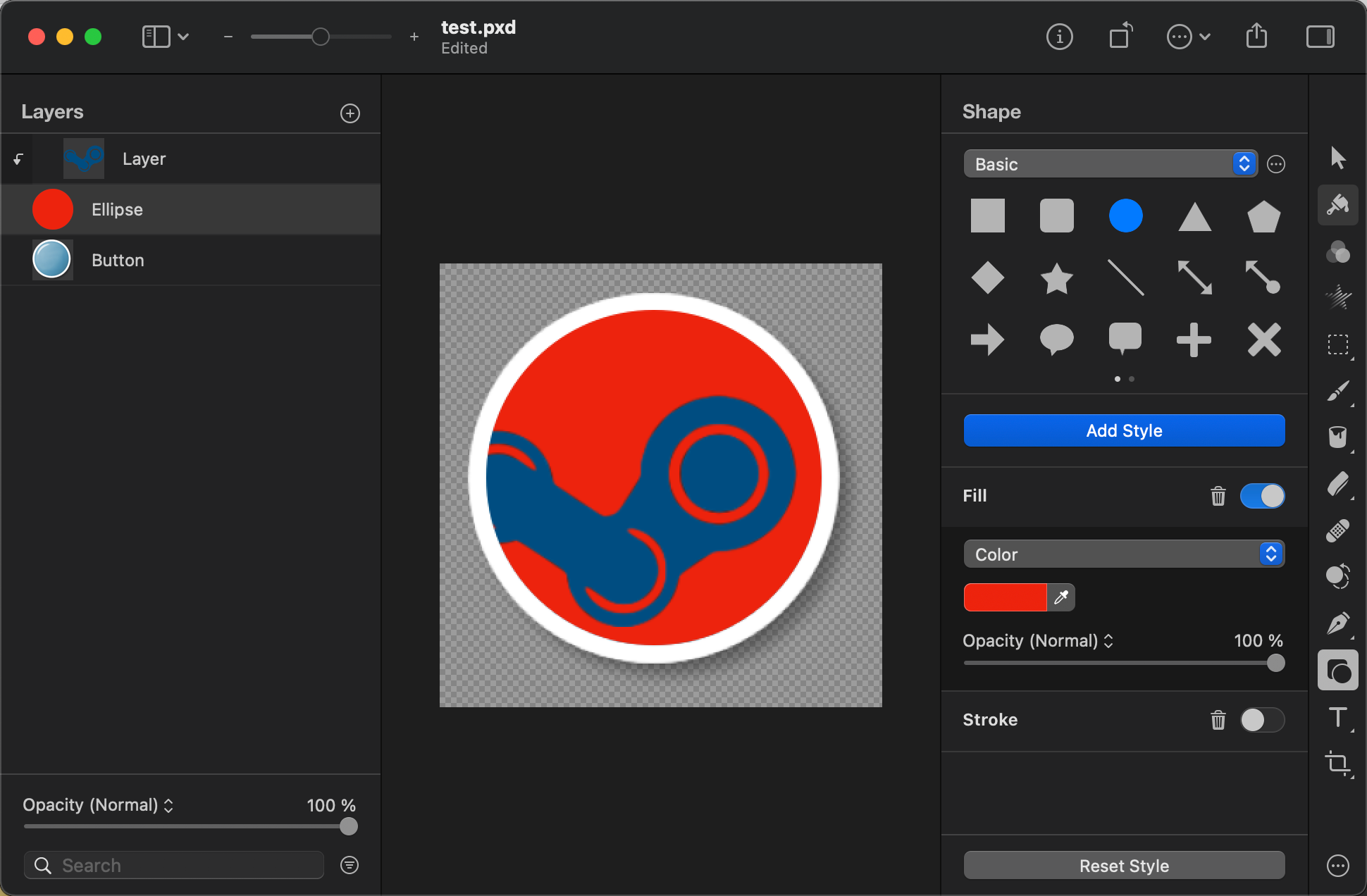Click the zoom level slider

[321, 37]
